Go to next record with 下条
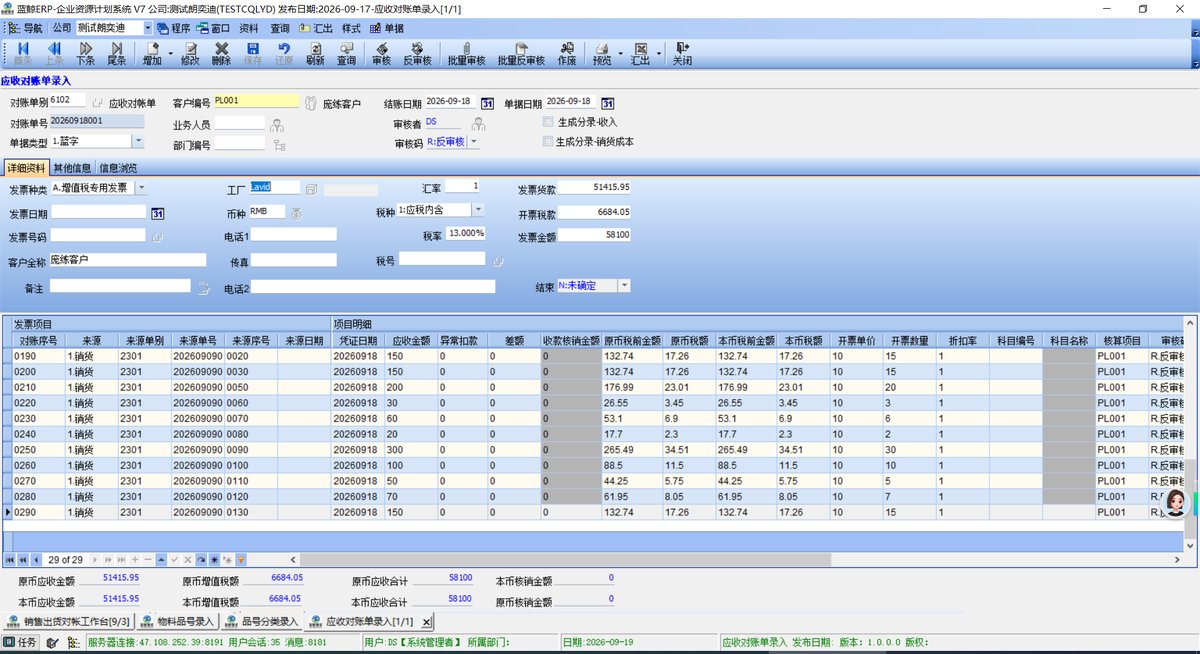Viewport: 1200px width, 654px height. pyautogui.click(x=86, y=53)
